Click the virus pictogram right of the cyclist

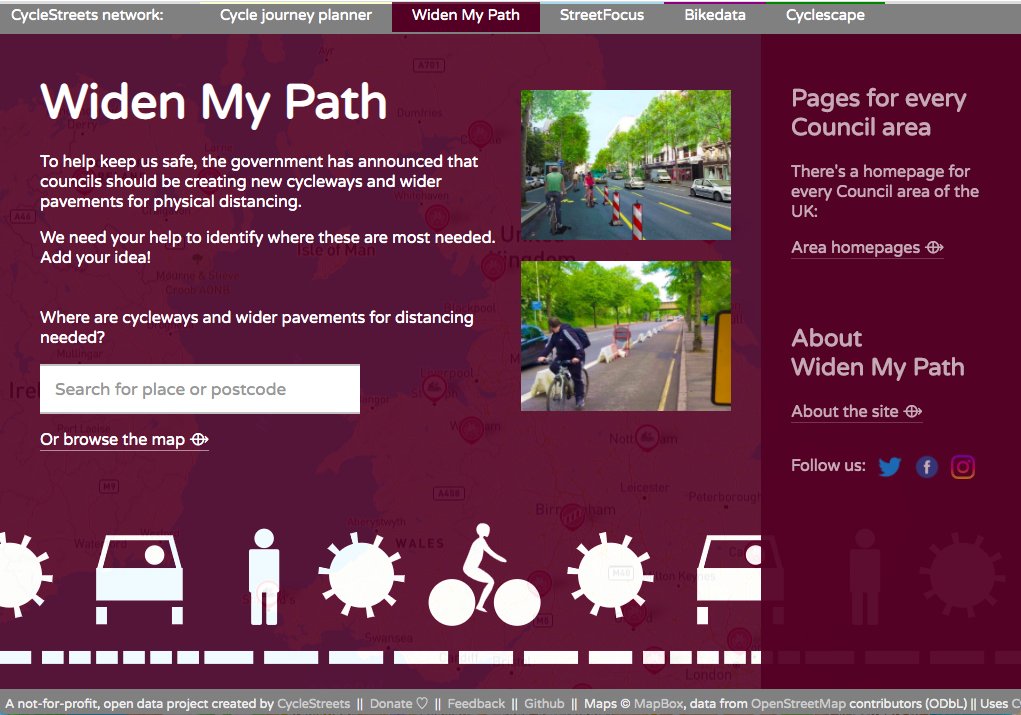click(x=610, y=575)
